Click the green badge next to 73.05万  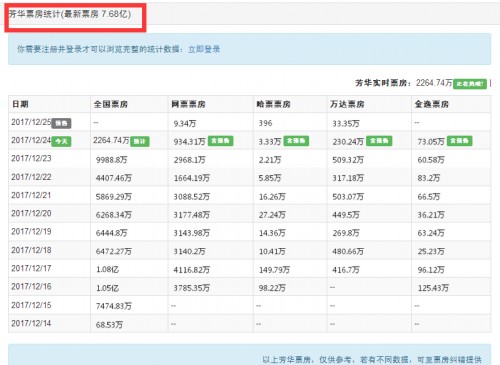point(460,141)
